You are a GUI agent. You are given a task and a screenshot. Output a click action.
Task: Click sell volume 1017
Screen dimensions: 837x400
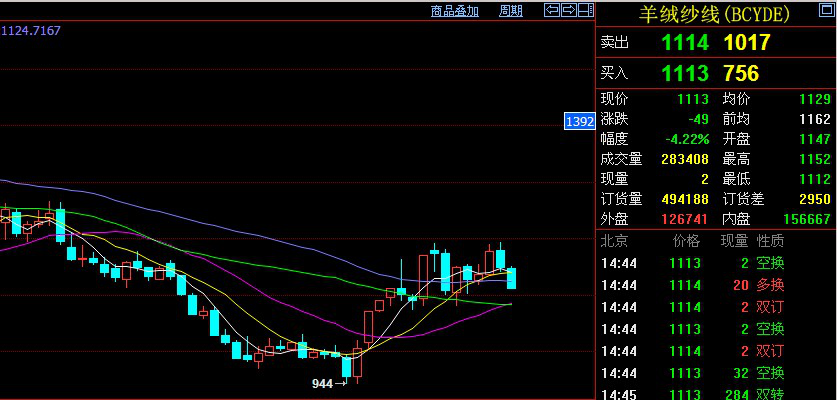pos(746,42)
